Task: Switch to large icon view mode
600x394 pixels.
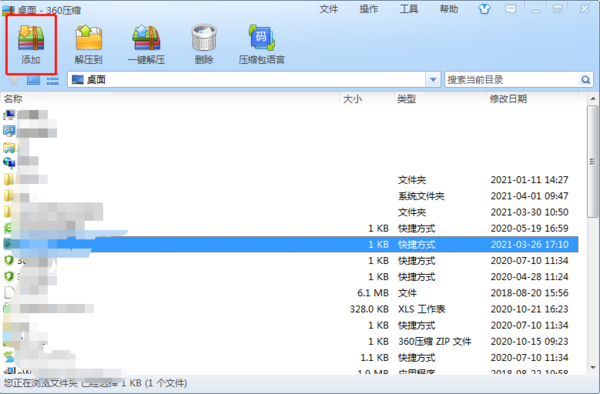Action: tap(33, 80)
